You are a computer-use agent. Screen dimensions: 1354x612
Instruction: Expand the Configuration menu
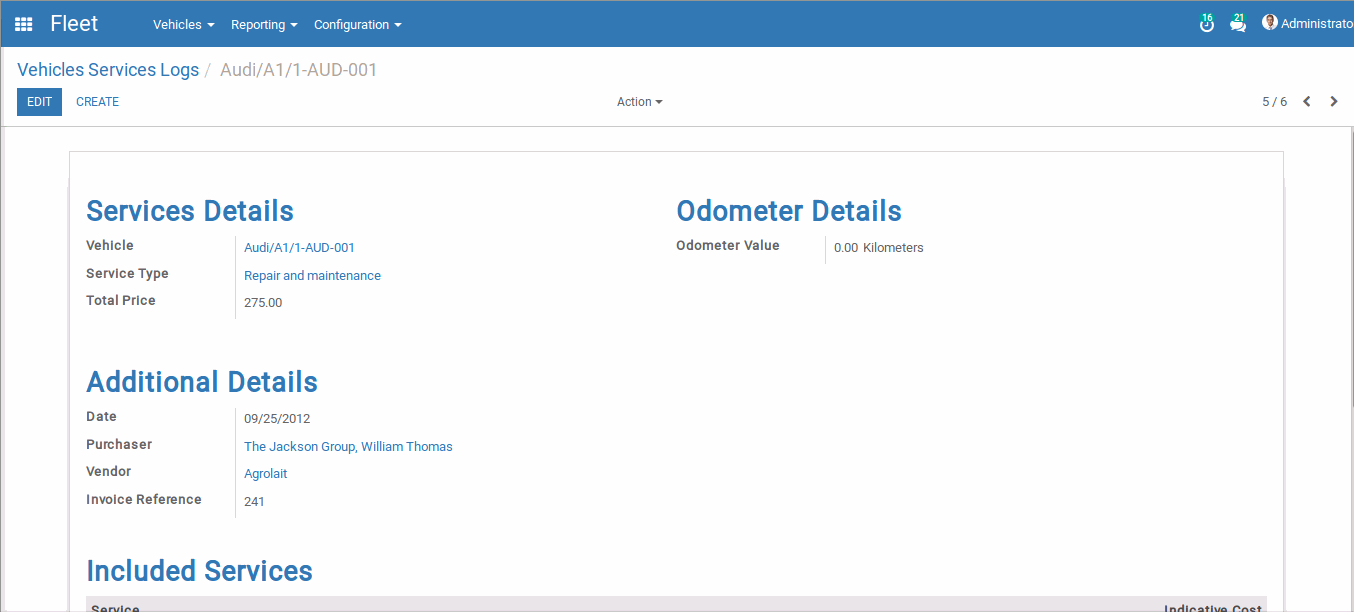pos(358,24)
